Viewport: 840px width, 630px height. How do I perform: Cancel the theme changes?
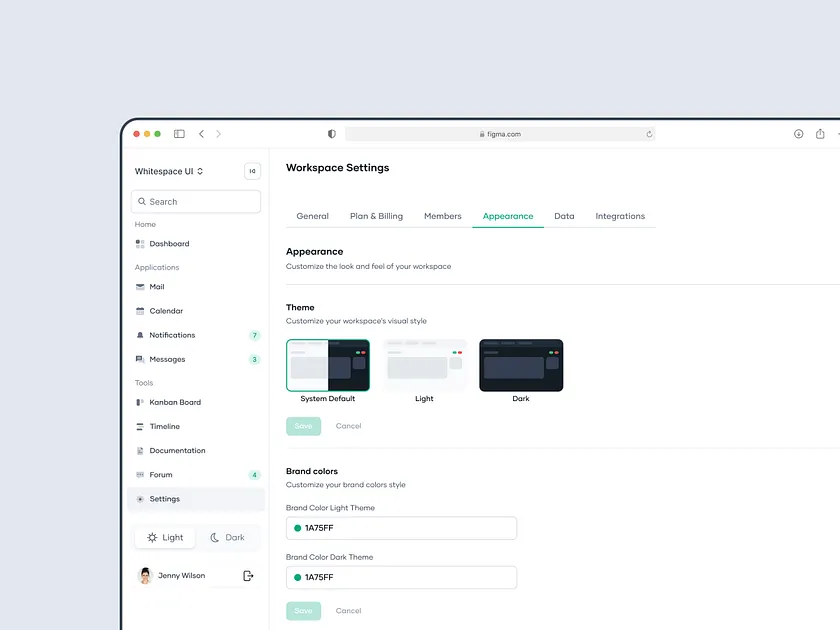tap(348, 426)
